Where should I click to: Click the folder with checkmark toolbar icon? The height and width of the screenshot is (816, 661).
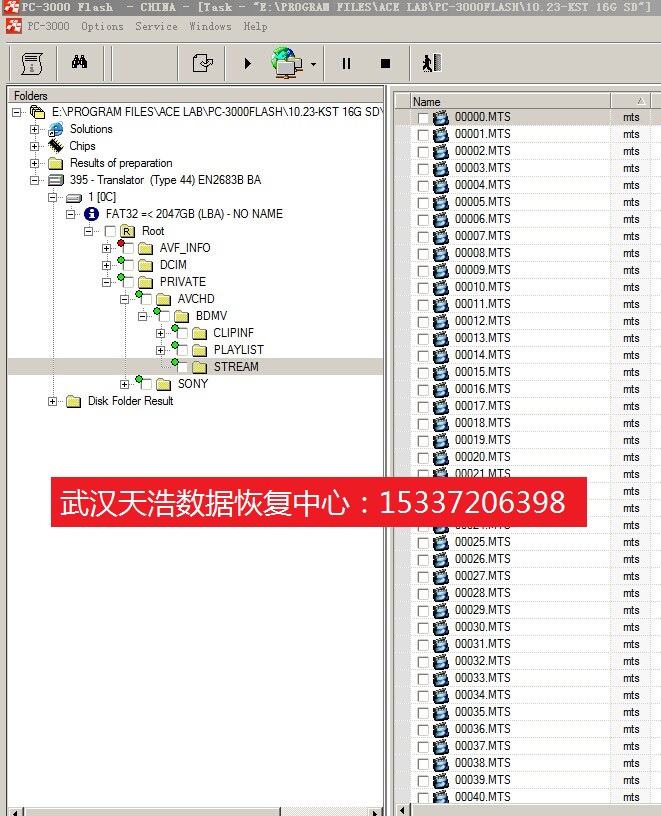tap(203, 64)
